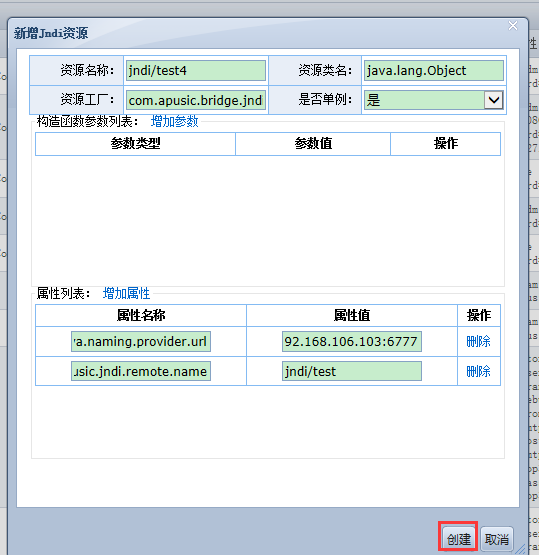Click the 参数值 column header

pyautogui.click(x=313, y=144)
